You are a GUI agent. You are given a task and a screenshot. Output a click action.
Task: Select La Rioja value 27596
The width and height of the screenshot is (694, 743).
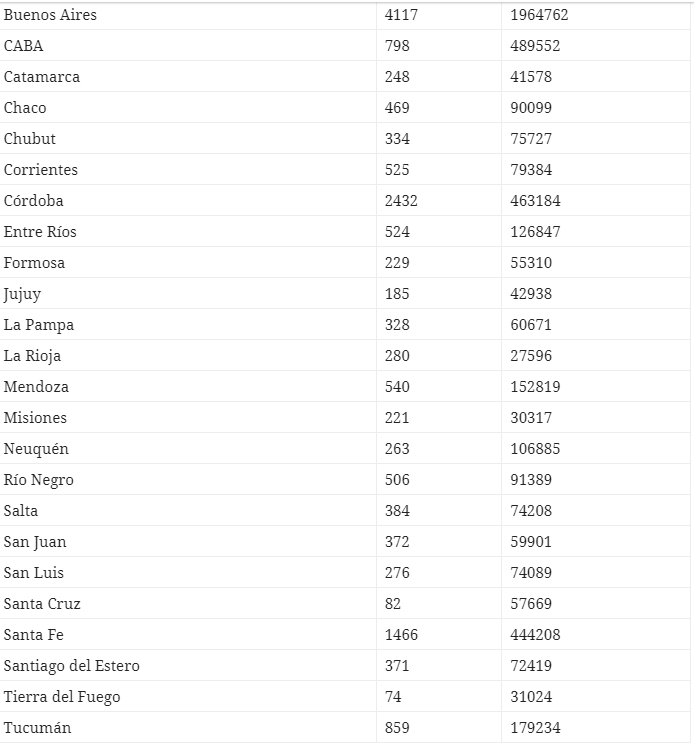pos(530,356)
